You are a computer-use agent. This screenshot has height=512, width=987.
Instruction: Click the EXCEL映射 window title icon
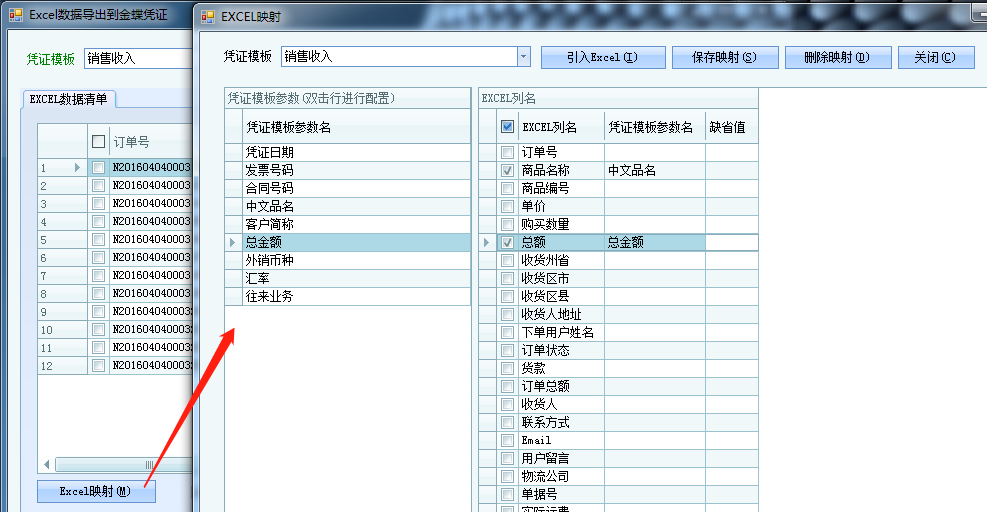point(208,17)
